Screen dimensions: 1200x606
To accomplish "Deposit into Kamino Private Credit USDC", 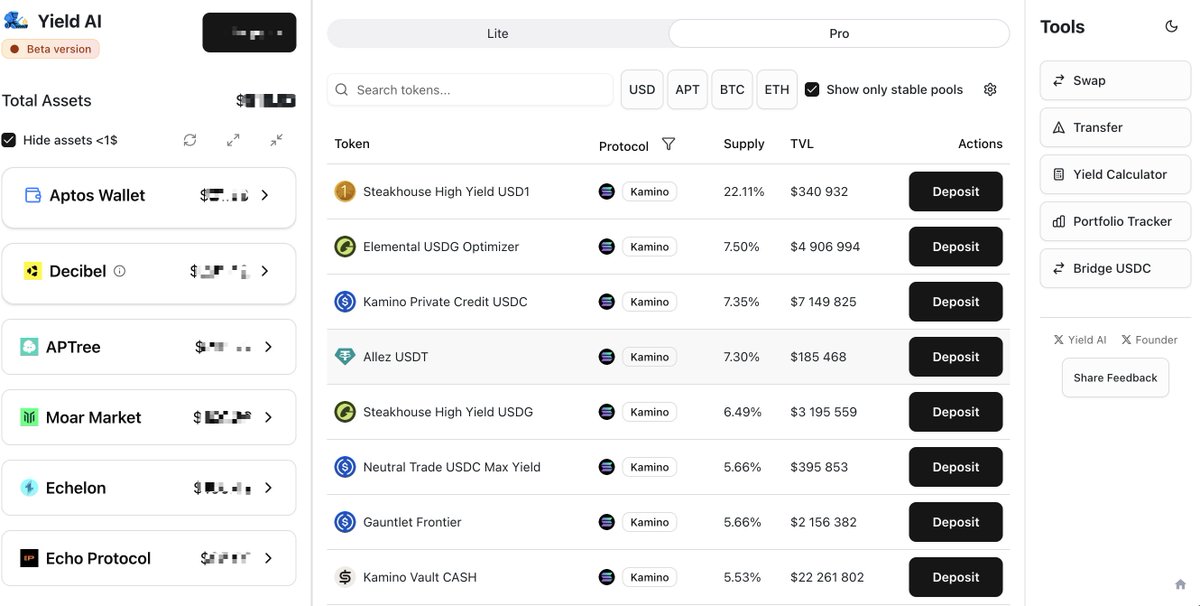I will (956, 301).
